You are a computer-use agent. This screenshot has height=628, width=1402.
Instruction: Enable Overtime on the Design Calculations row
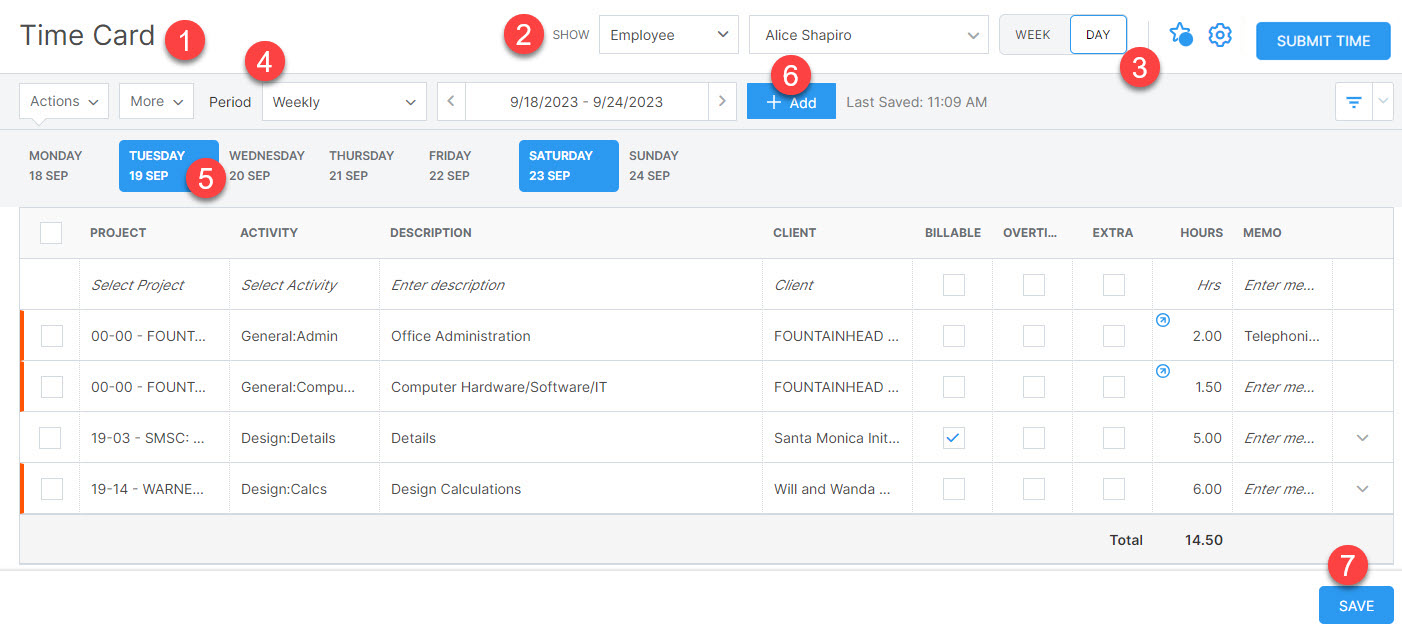(1032, 488)
